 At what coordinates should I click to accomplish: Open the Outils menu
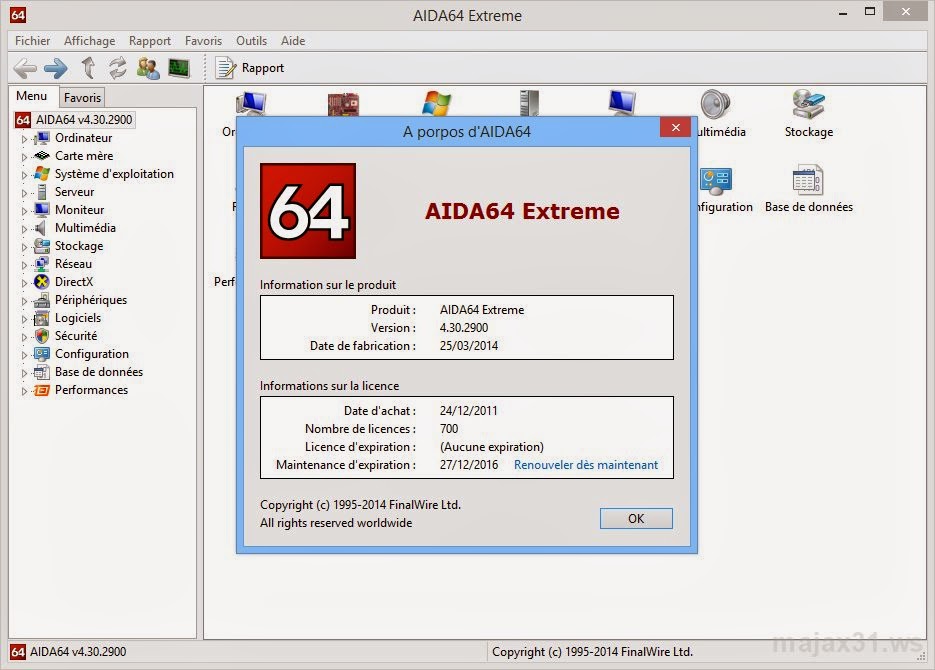pos(251,41)
